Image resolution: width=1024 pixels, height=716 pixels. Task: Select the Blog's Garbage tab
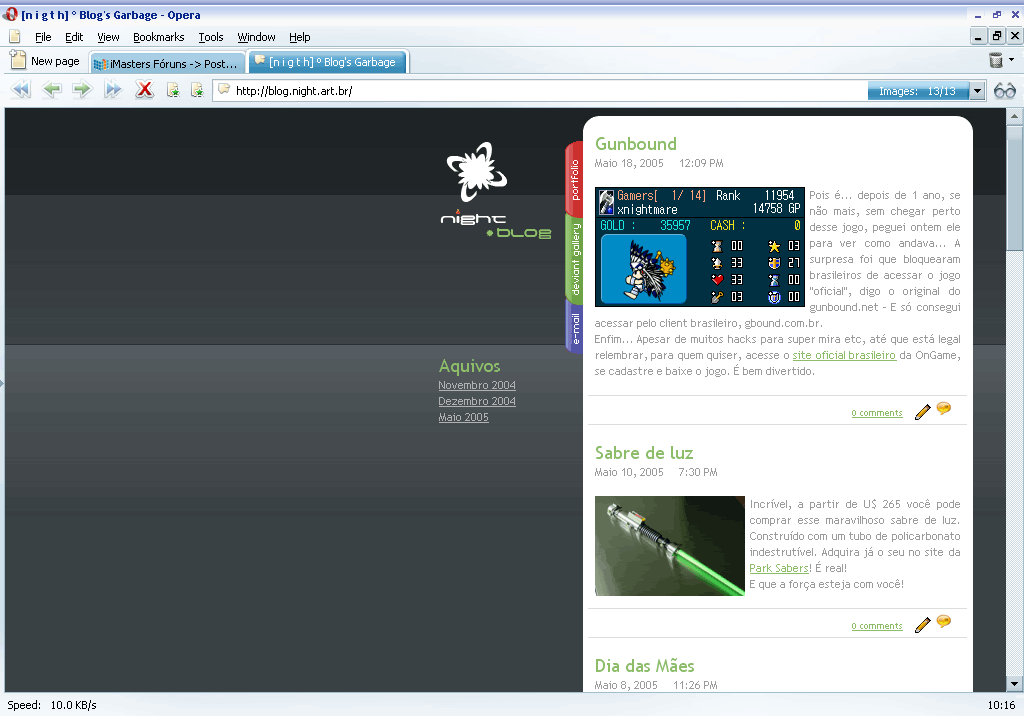[x=328, y=61]
